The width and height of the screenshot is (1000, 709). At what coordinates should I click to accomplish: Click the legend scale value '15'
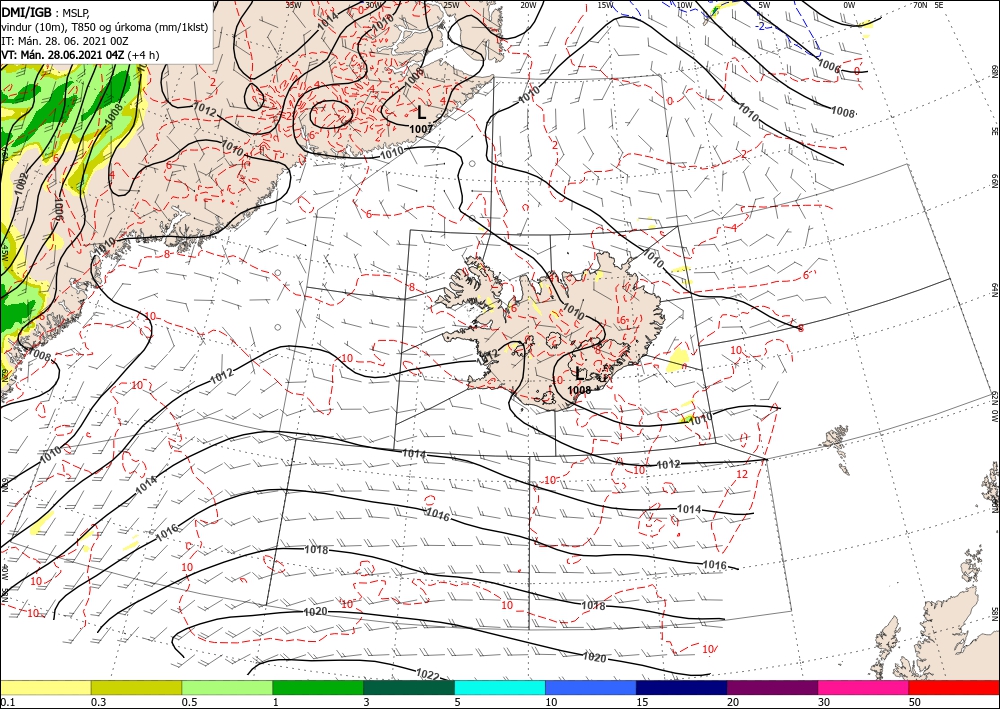(x=642, y=702)
